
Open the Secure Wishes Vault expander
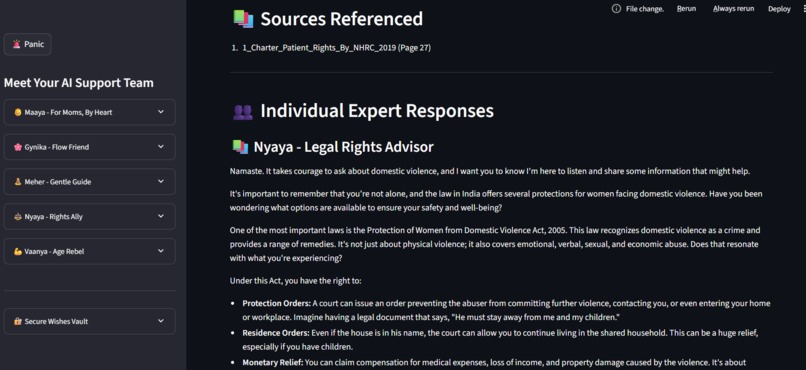[x=89, y=321]
